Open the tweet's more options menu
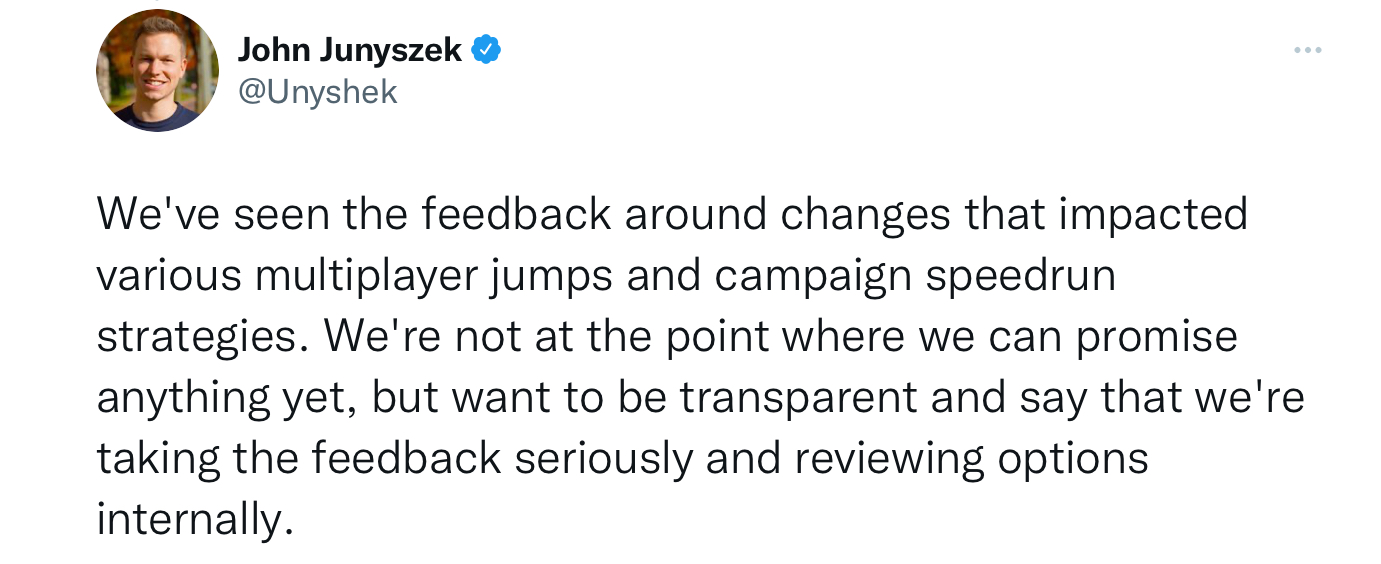 pos(1307,50)
